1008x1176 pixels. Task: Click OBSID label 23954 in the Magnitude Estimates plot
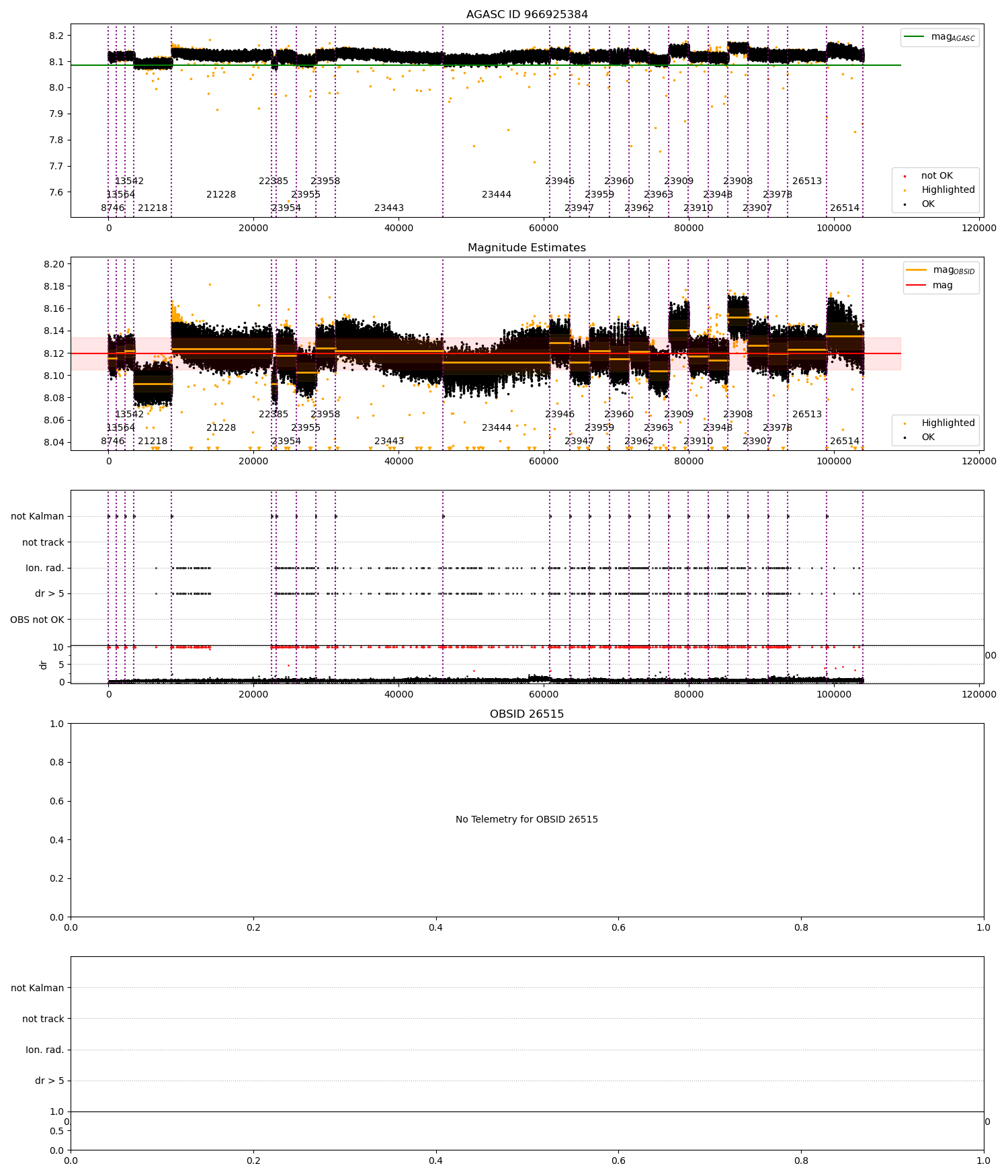tap(286, 442)
